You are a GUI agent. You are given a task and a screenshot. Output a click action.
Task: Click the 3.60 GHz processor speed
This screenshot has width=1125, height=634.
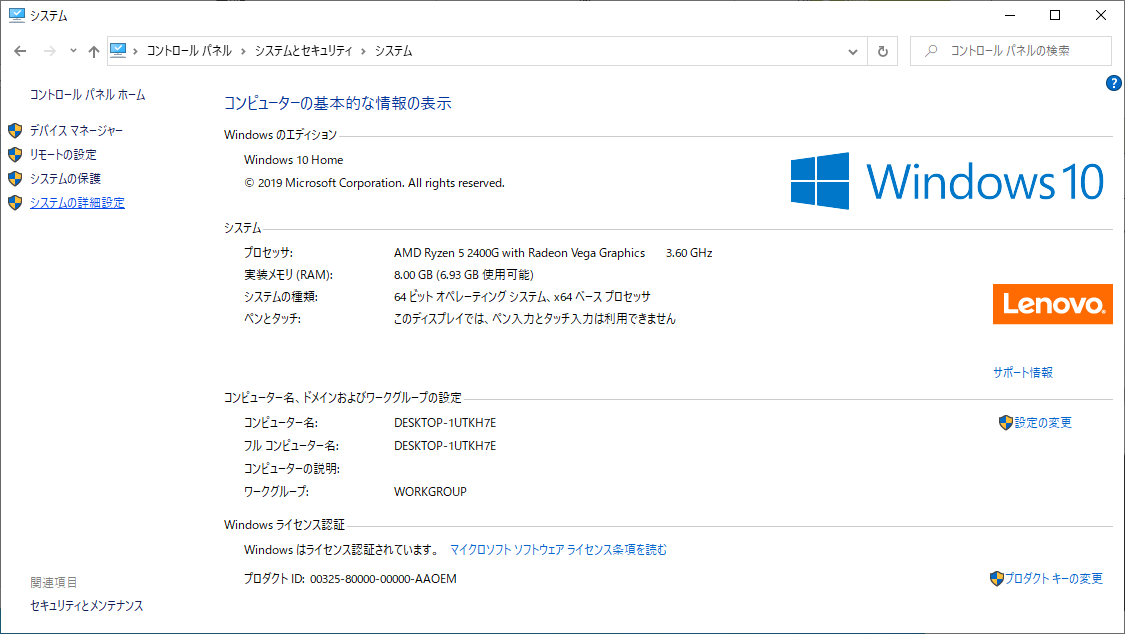click(689, 252)
